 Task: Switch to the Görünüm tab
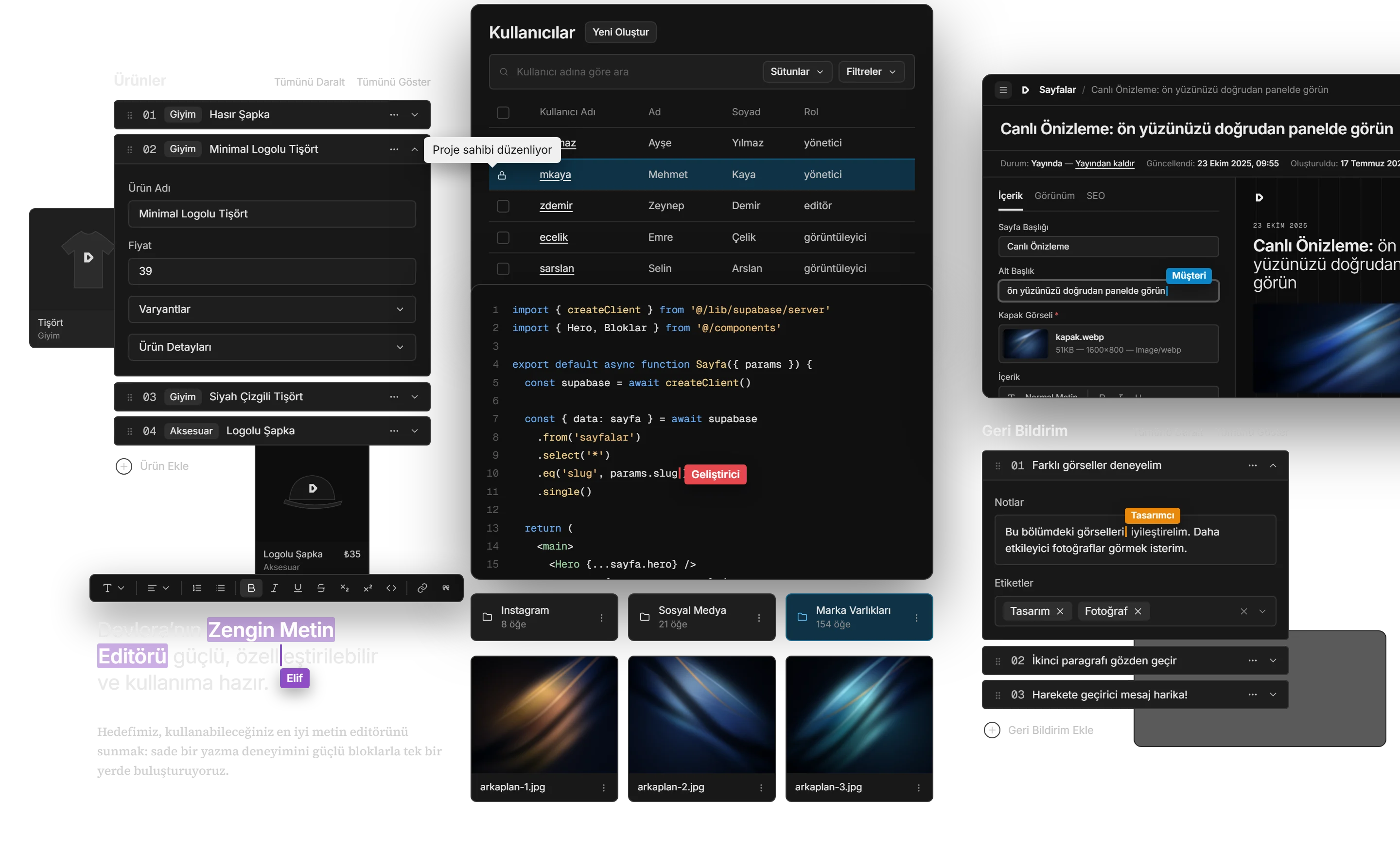(x=1054, y=196)
